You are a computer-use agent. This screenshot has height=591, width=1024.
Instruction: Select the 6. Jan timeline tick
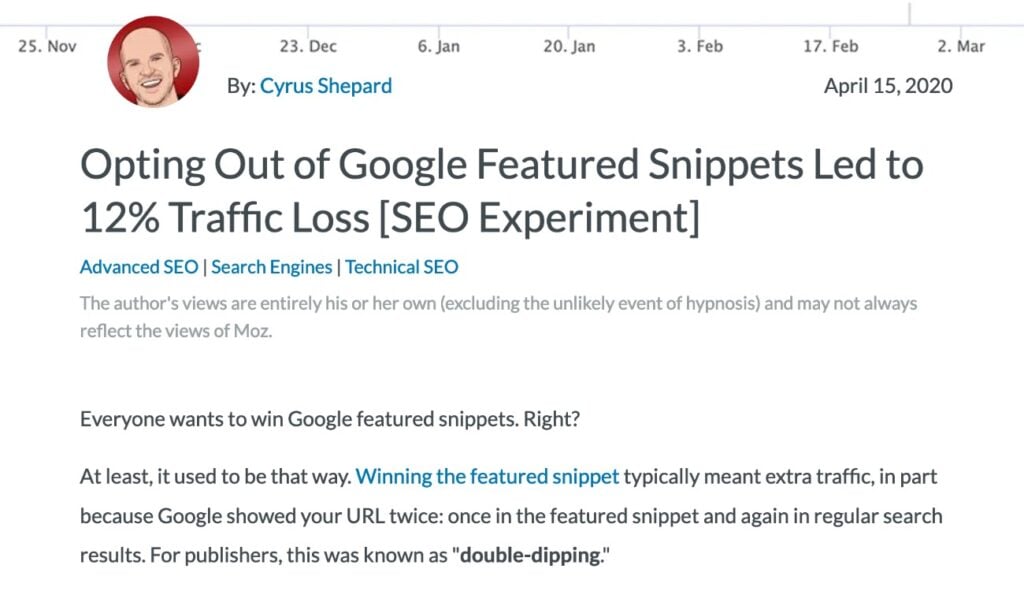pos(439,46)
